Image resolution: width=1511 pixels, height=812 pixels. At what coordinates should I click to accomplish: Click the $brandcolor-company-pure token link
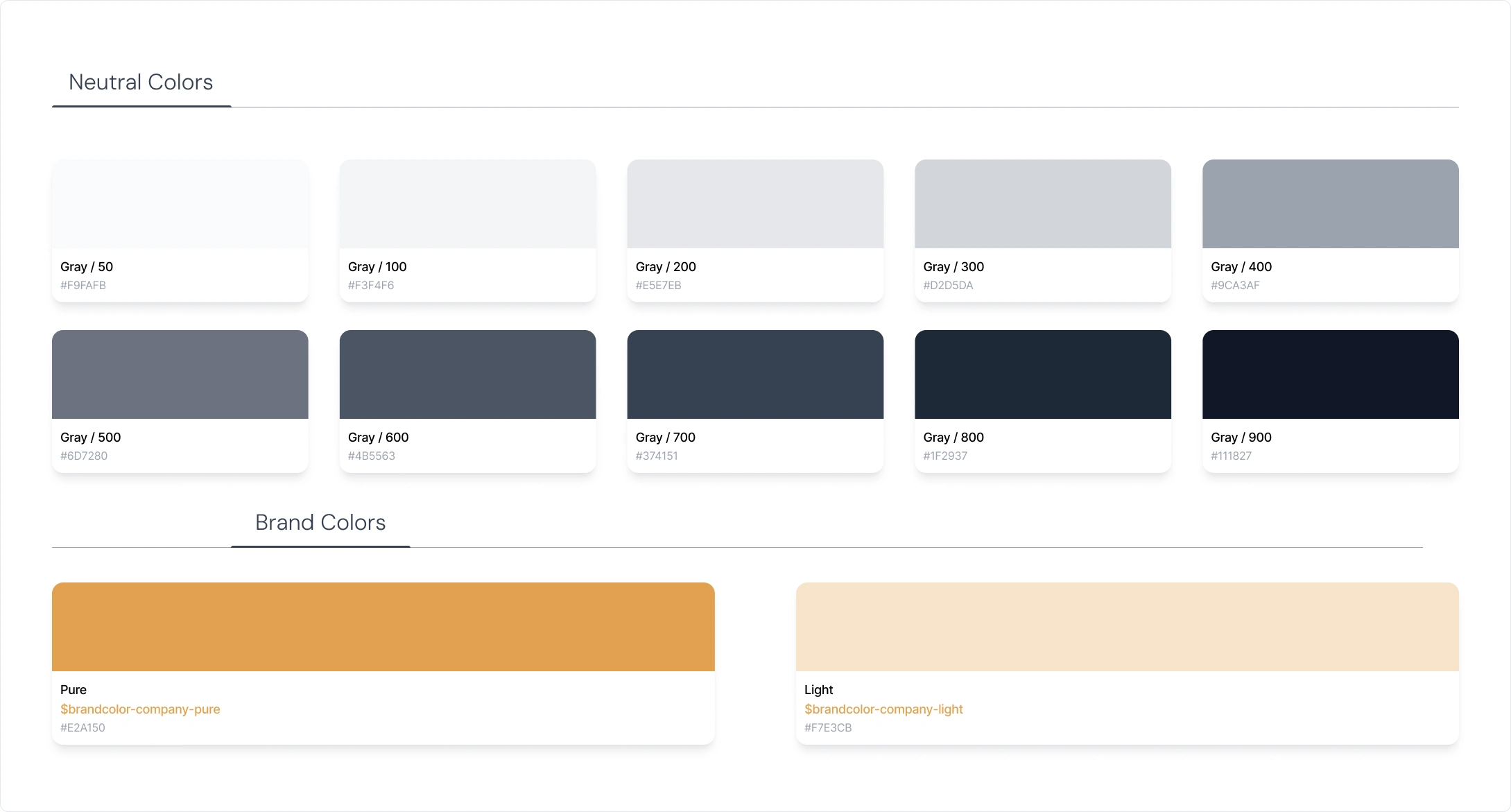(140, 709)
